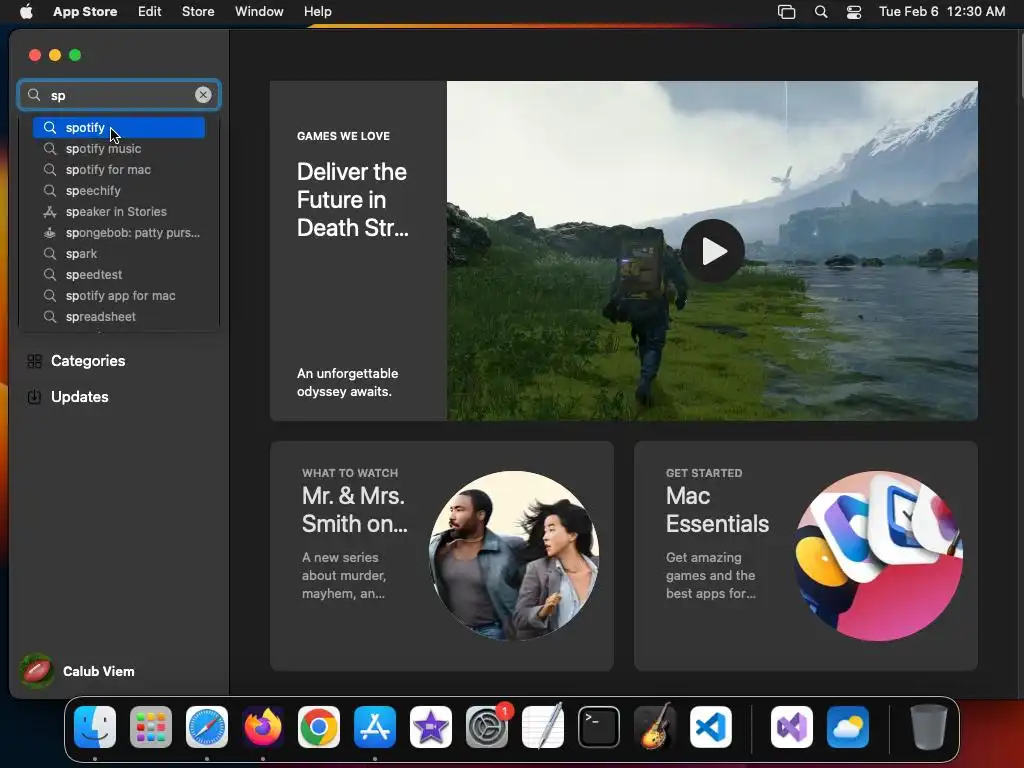
Task: Click the Mac Essentials circular artwork
Action: click(878, 556)
